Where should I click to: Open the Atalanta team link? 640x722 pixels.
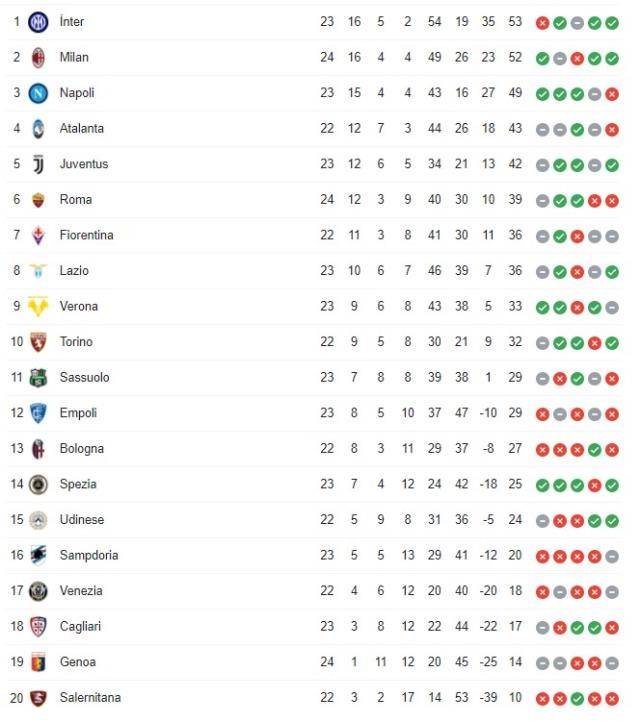[x=81, y=128]
